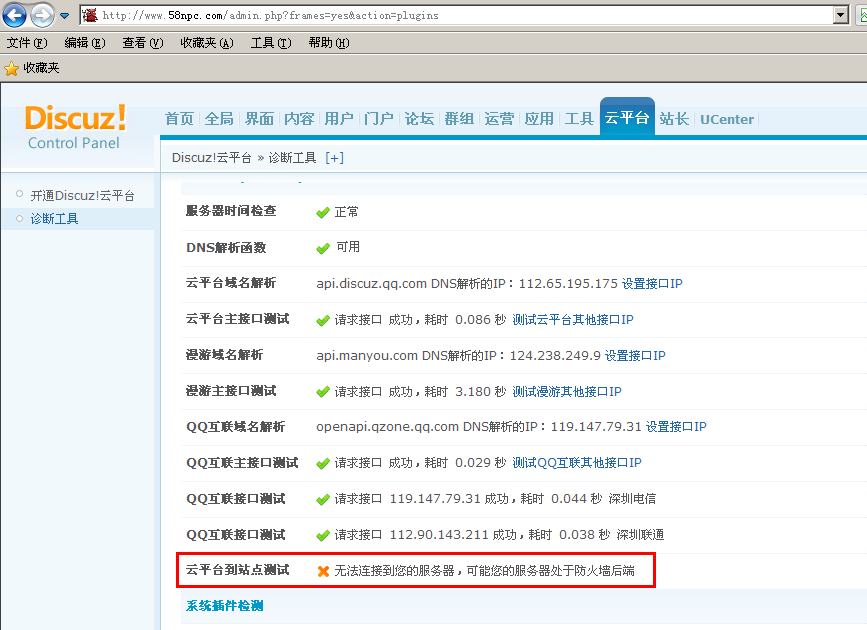Click the Discuz! Control Panel logo
Screen dimensions: 867x630
(x=75, y=127)
